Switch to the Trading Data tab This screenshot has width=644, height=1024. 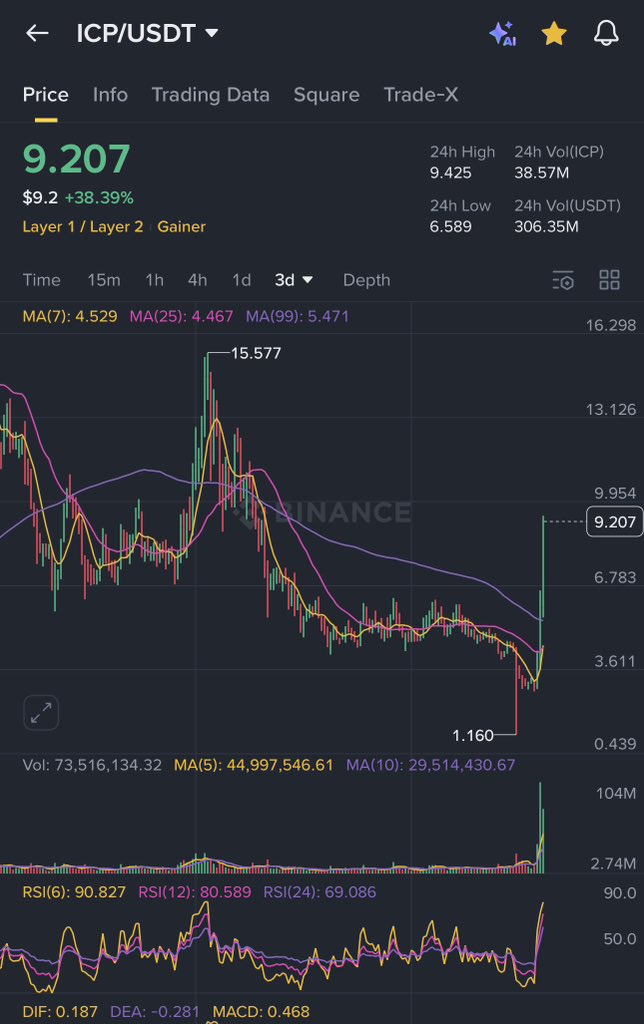(210, 95)
